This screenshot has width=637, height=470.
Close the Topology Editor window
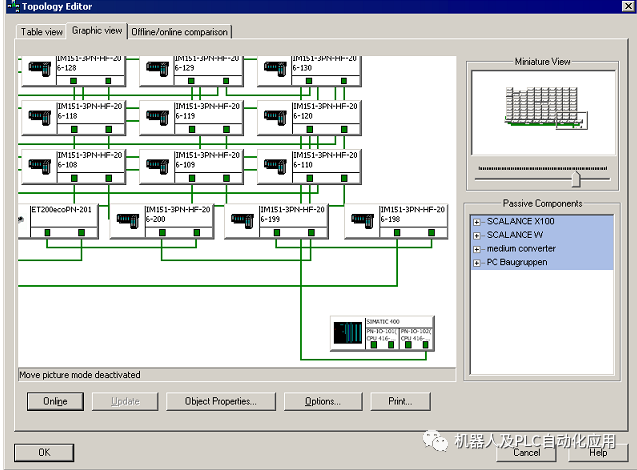[628, 6]
